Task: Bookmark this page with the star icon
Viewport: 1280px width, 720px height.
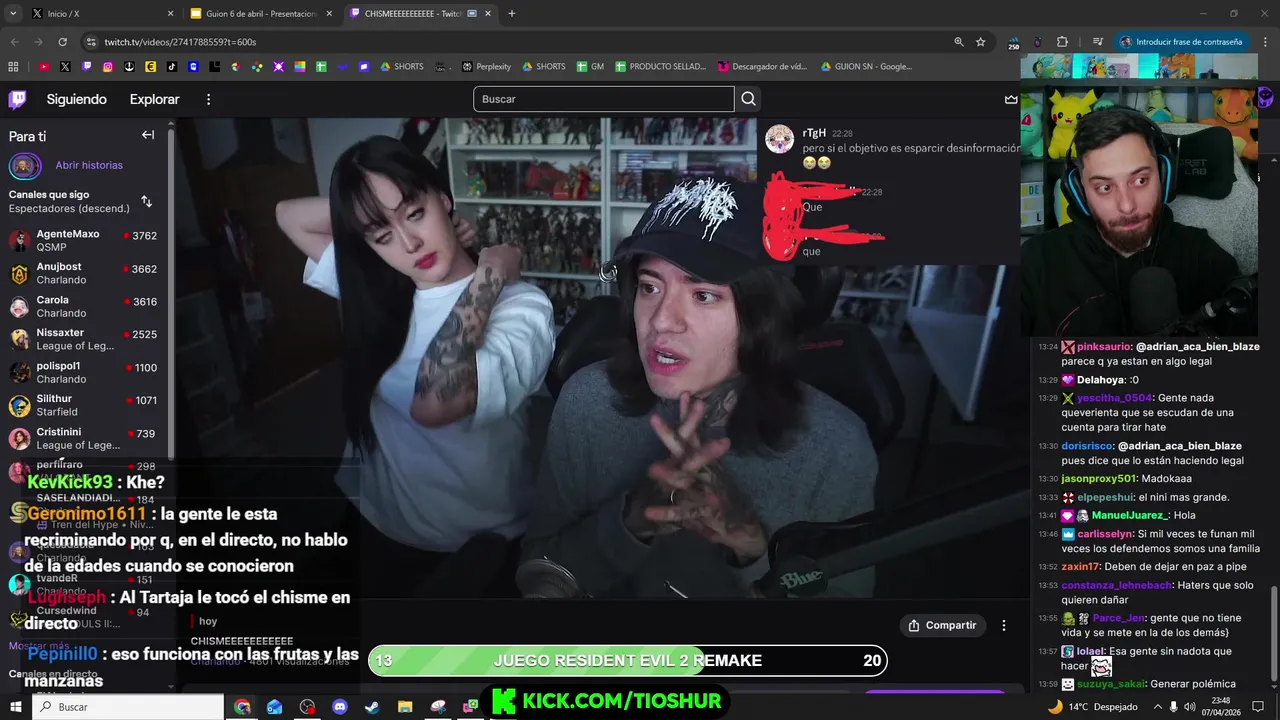Action: click(x=980, y=42)
